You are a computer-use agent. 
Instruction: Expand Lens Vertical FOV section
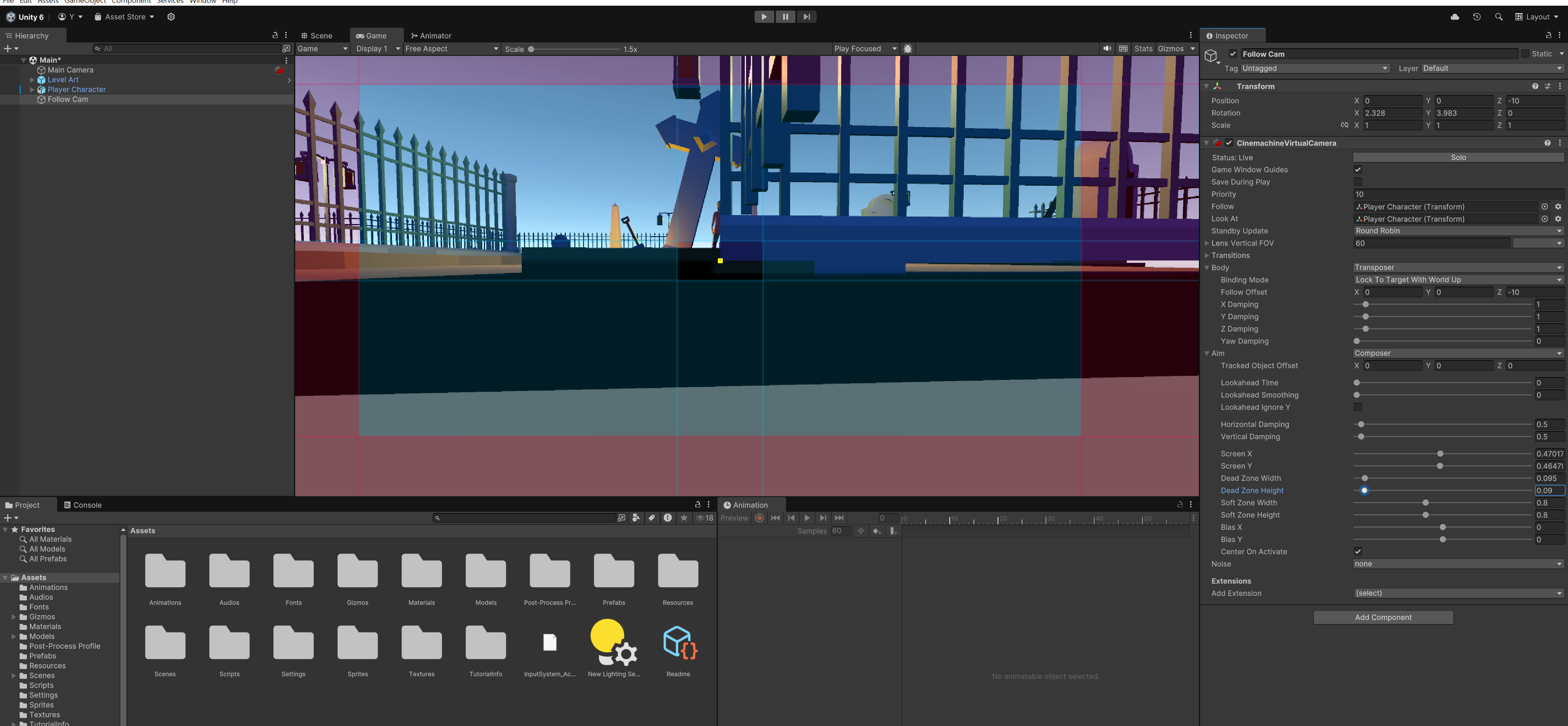[1207, 243]
